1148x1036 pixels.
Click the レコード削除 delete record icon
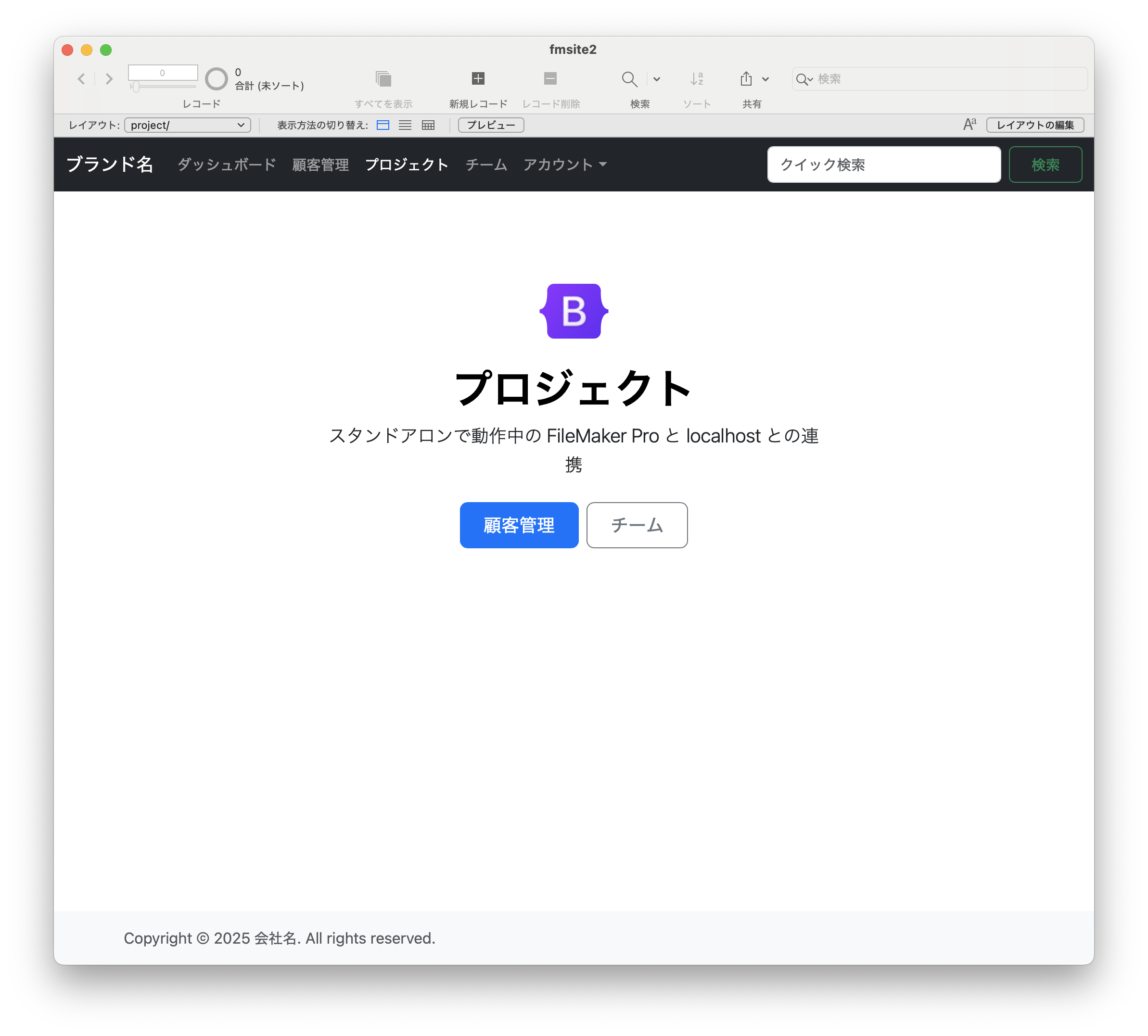[x=549, y=78]
